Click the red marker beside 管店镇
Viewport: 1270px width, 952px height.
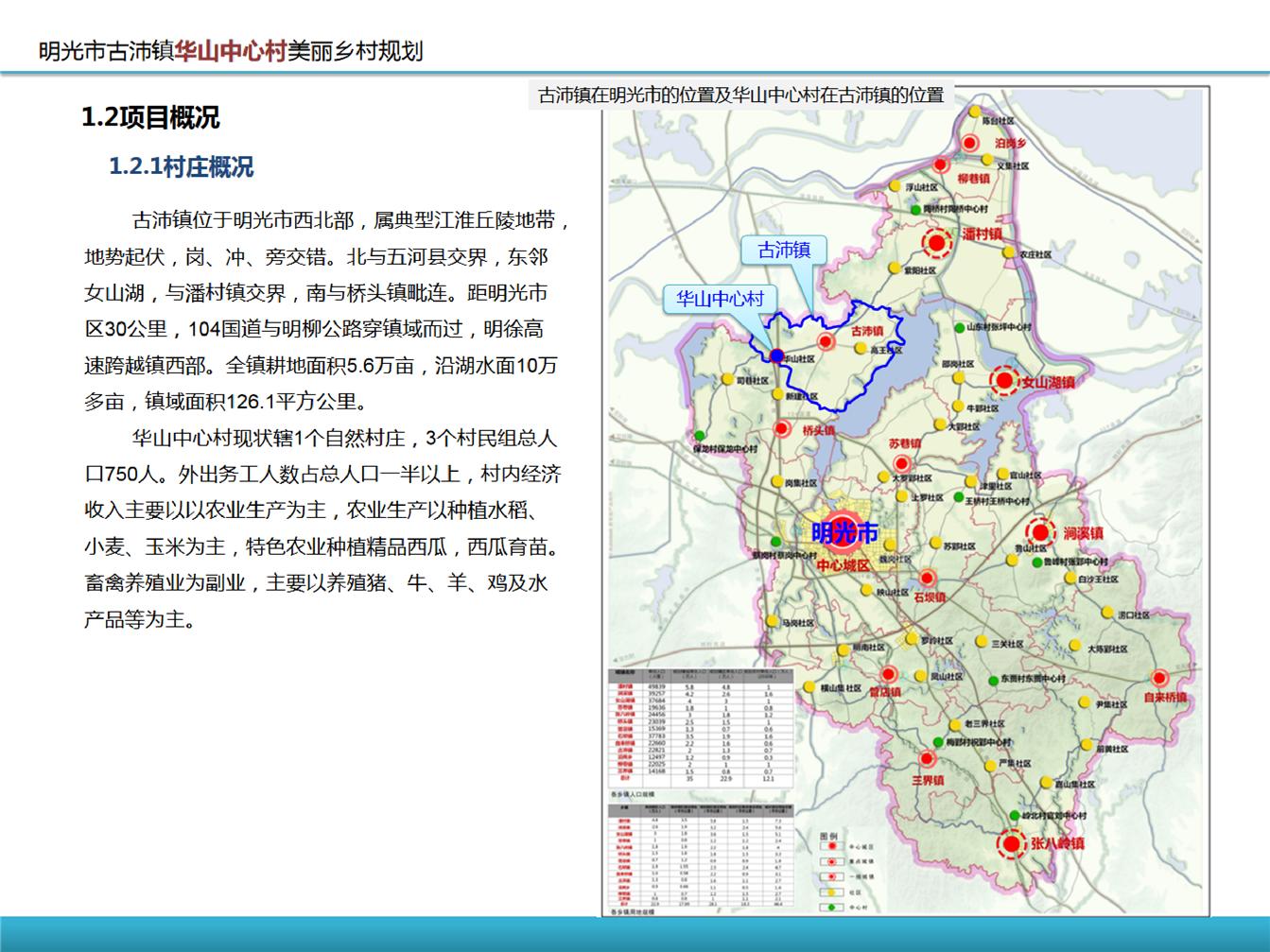888,674
